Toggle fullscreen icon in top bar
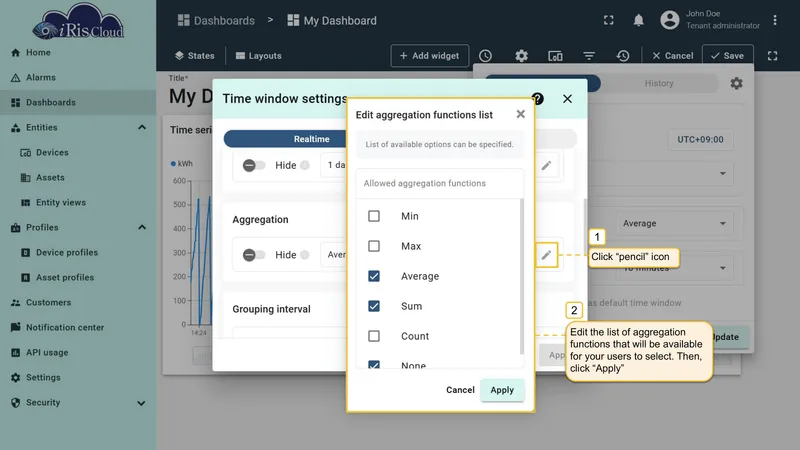This screenshot has height=450, width=800. (x=609, y=20)
